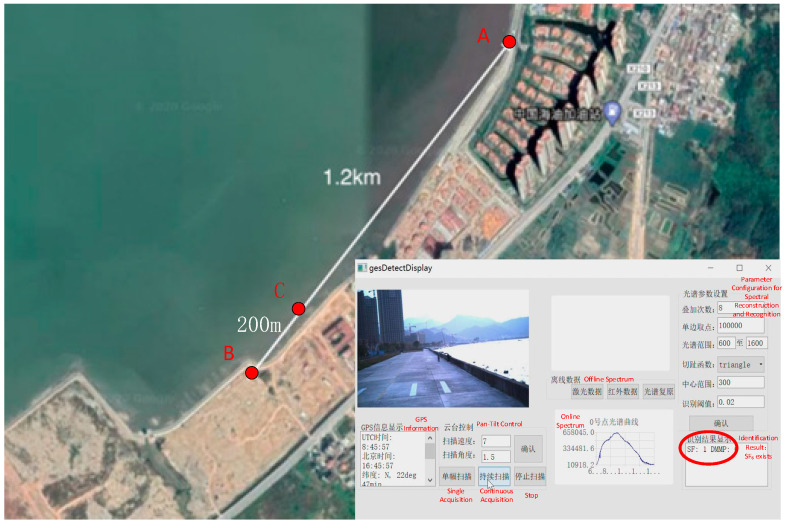
Task: Focus the 识别阈值 field showing 0.02
Action: click(x=741, y=403)
